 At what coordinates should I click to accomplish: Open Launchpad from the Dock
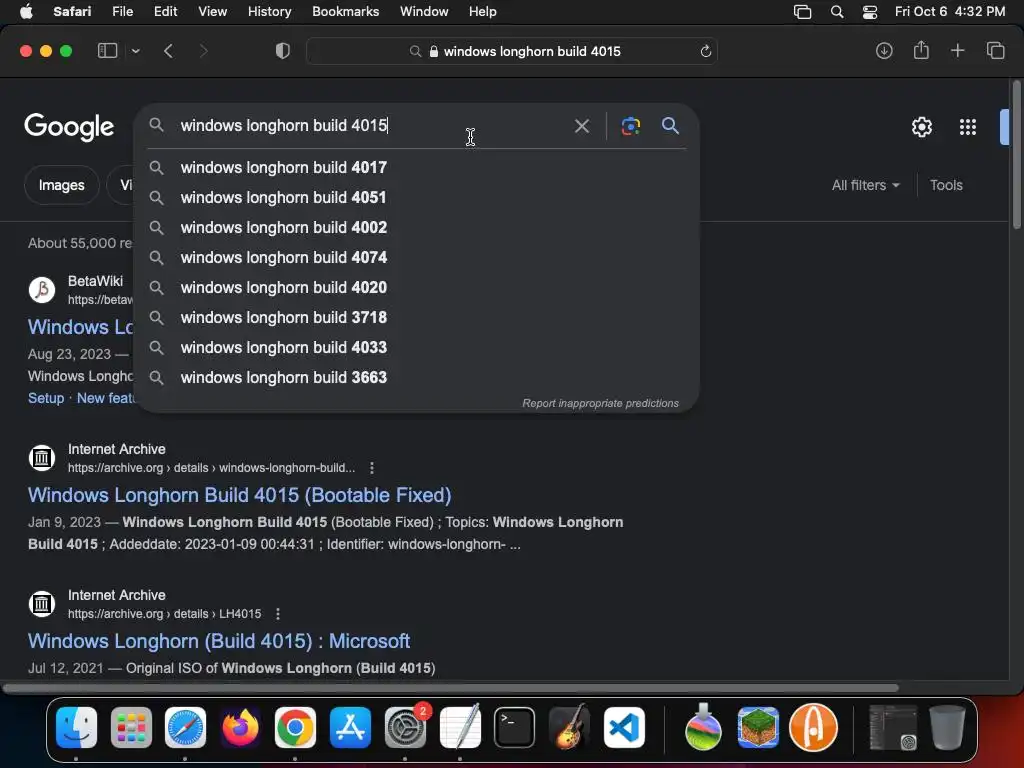131,727
